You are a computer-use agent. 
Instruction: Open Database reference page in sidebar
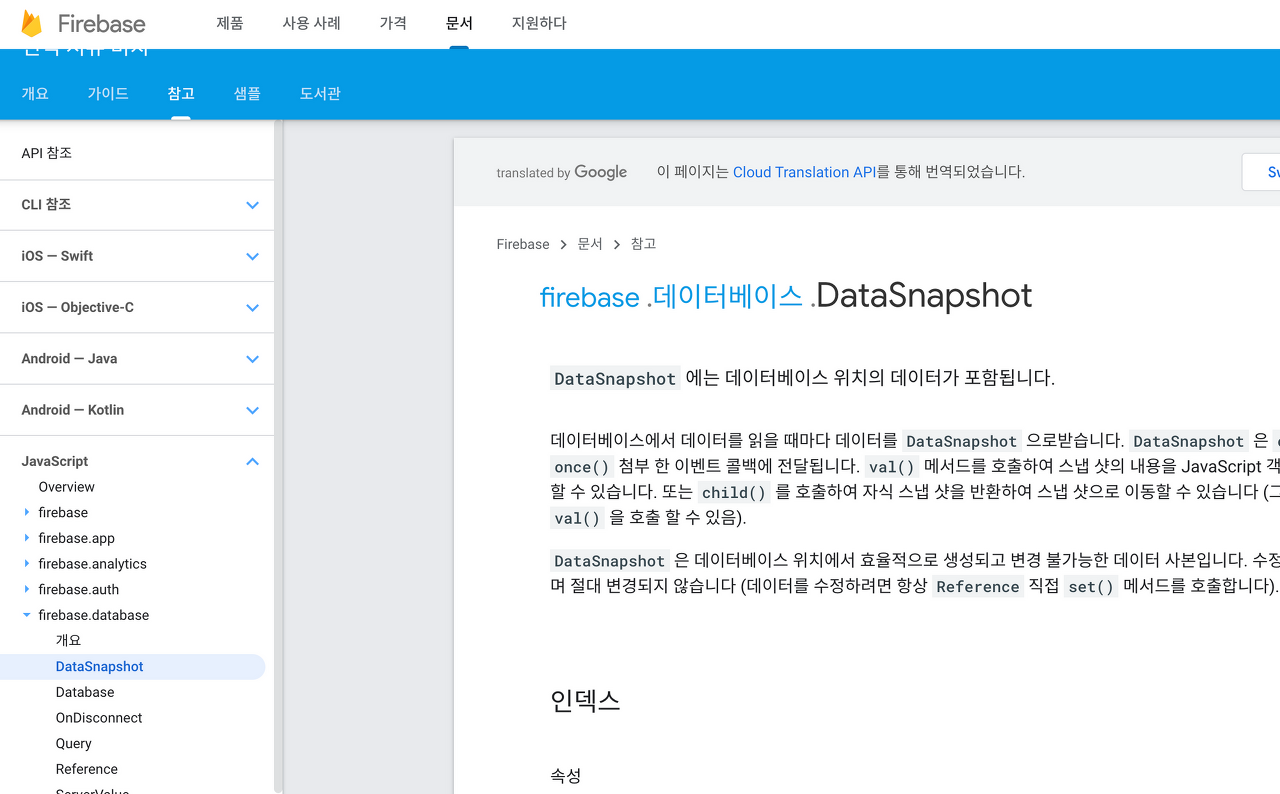[x=85, y=692]
